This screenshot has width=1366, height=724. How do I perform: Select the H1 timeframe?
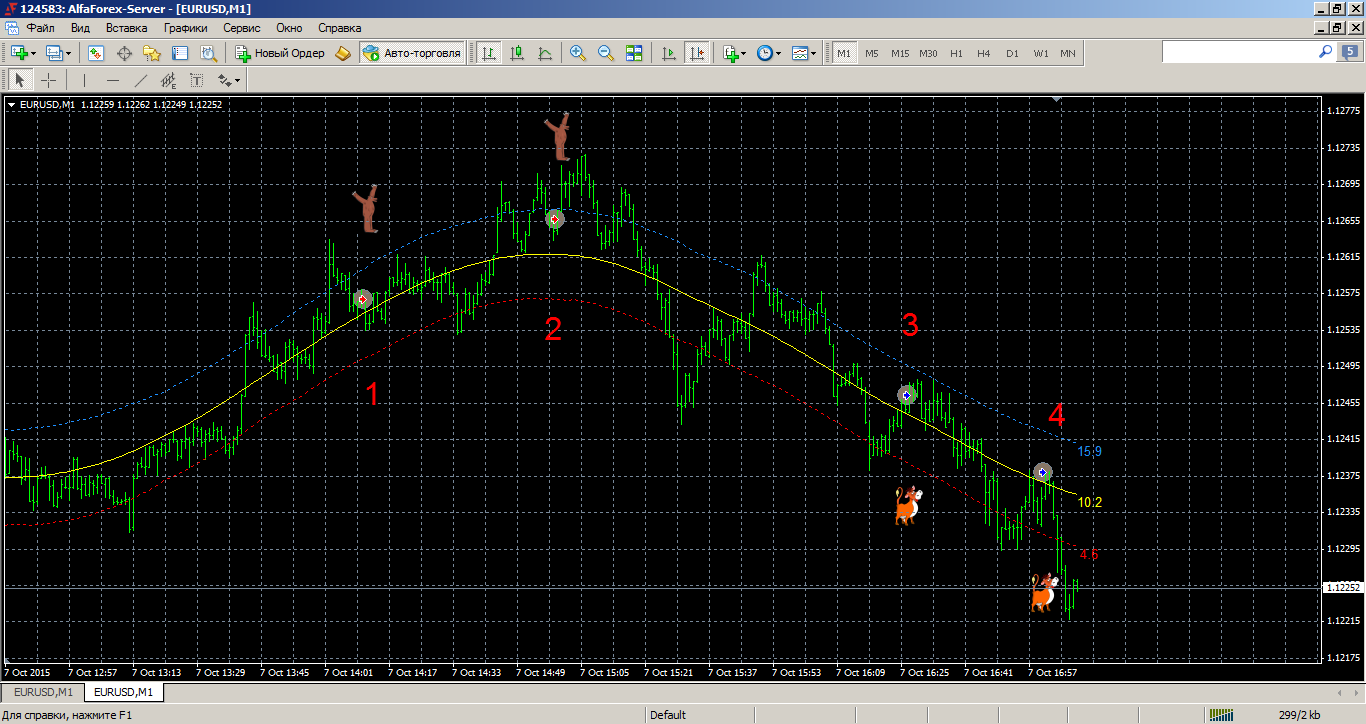(956, 53)
